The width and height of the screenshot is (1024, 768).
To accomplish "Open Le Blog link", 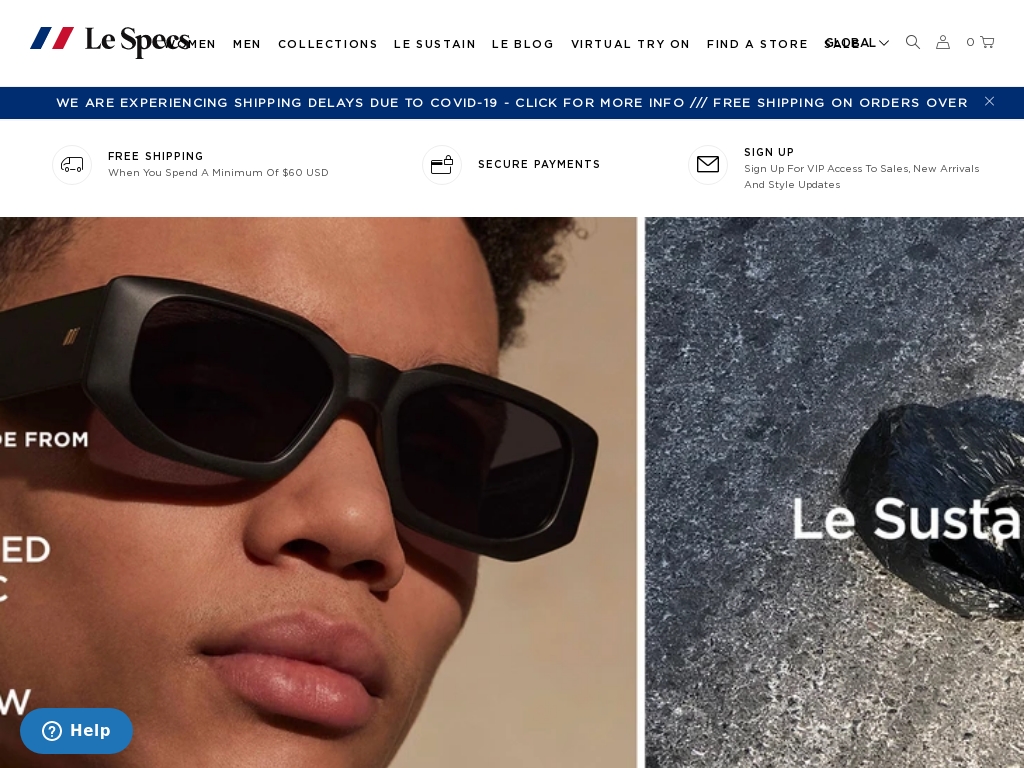I will 523,44.
